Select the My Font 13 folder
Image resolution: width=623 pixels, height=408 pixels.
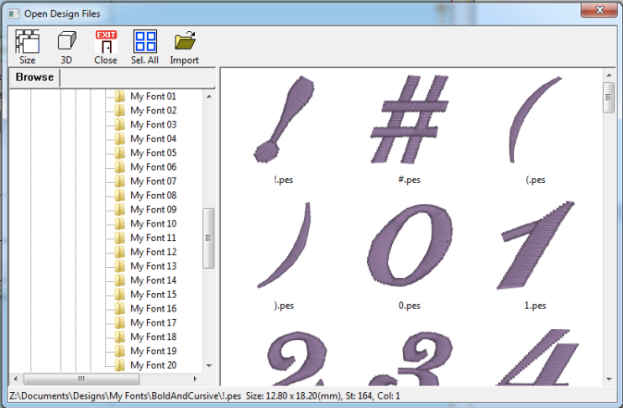tap(153, 266)
